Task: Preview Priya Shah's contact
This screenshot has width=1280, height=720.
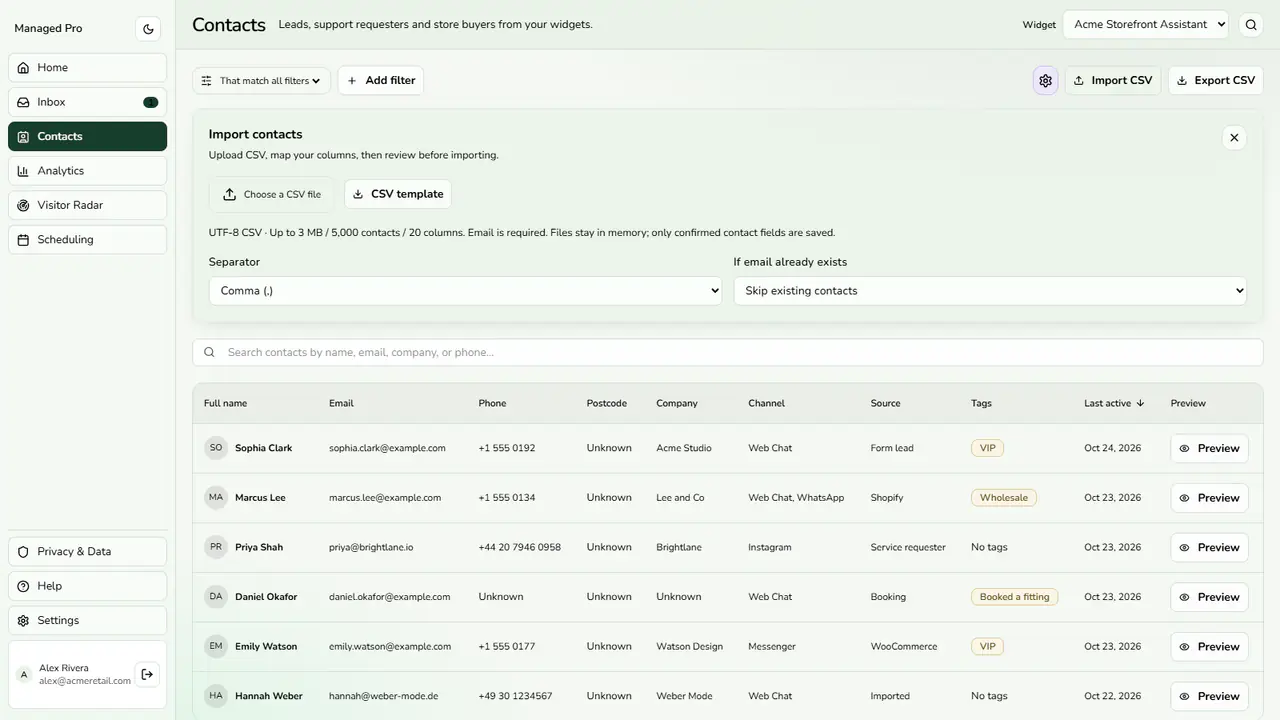Action: click(1209, 547)
